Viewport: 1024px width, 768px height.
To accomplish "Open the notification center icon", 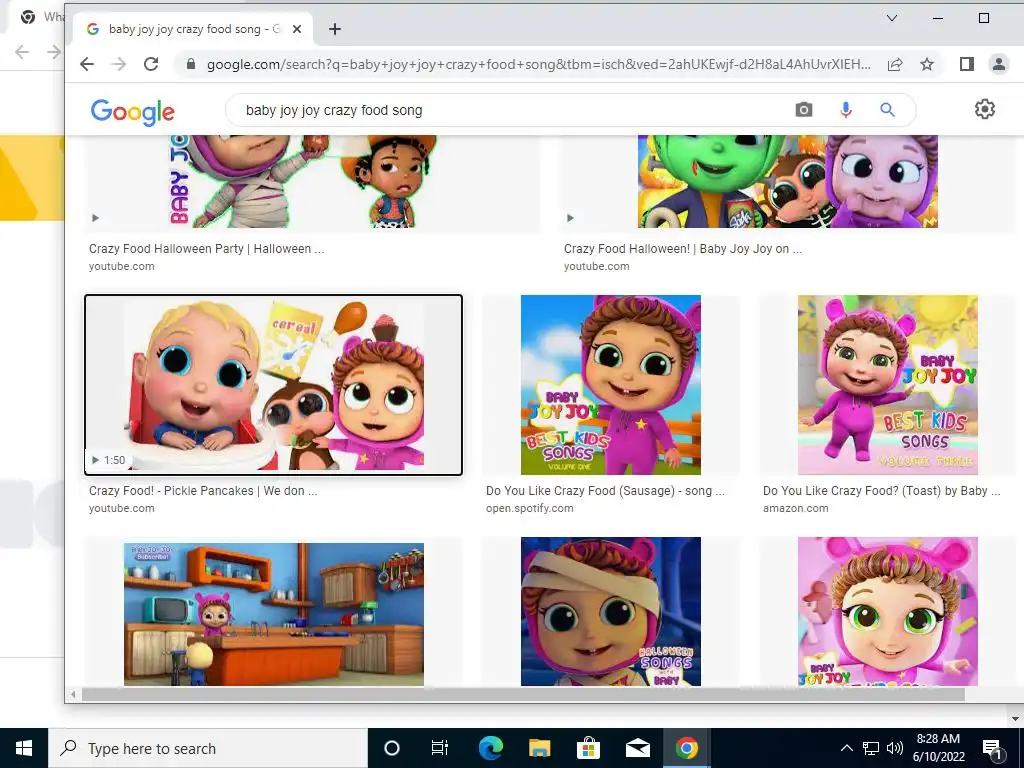I will 993,748.
